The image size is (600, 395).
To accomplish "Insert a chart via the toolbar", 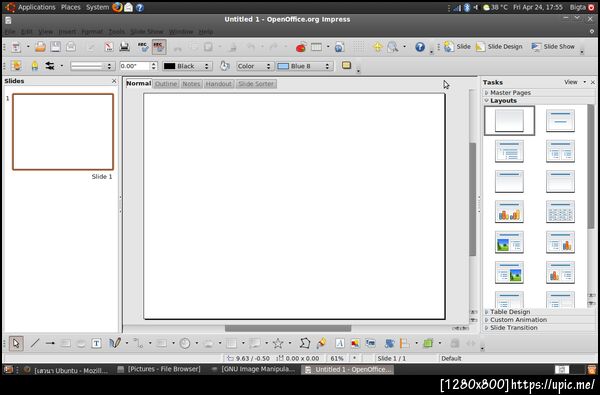I will 301,47.
